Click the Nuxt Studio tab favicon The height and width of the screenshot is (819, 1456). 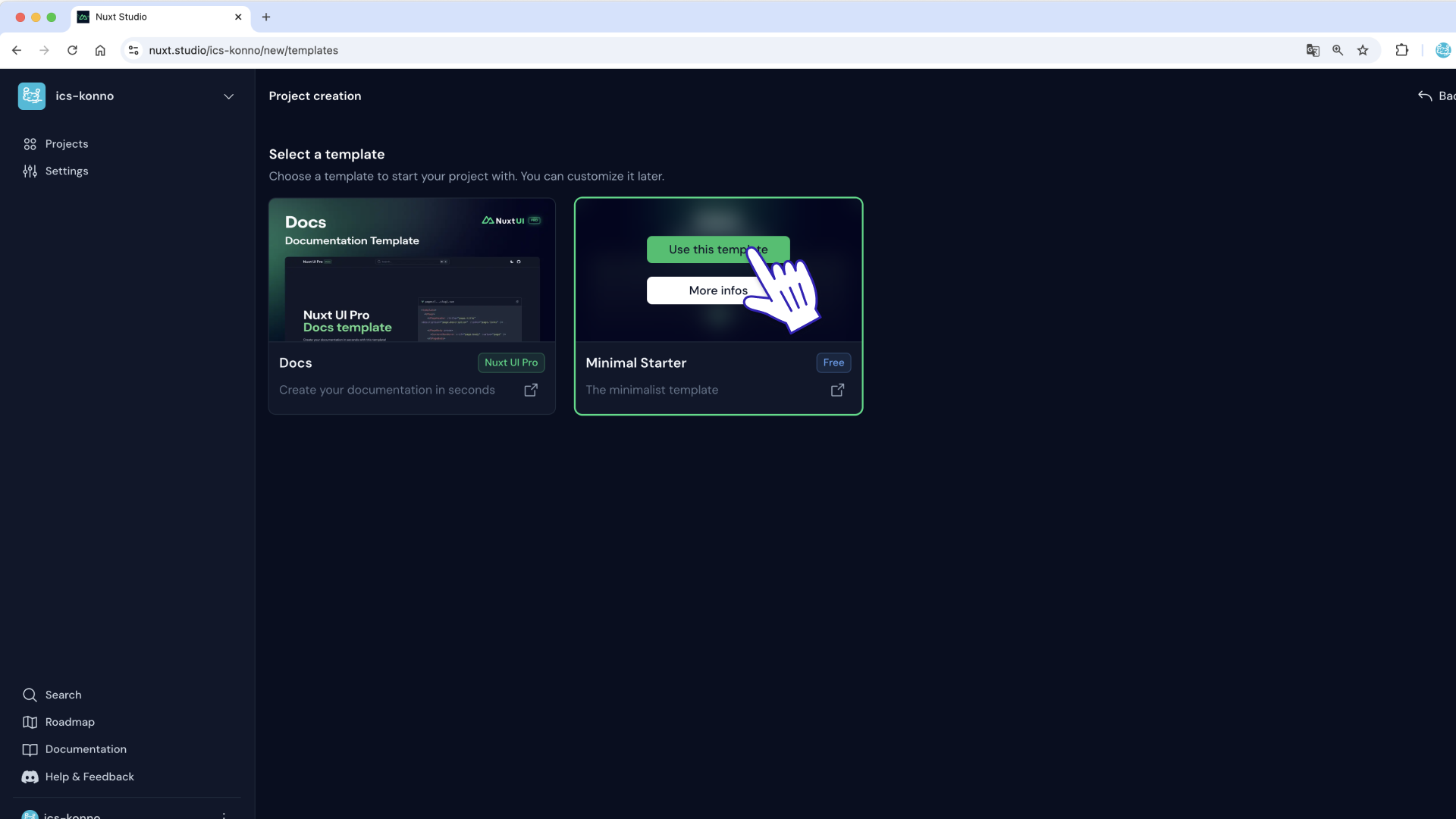click(x=83, y=17)
